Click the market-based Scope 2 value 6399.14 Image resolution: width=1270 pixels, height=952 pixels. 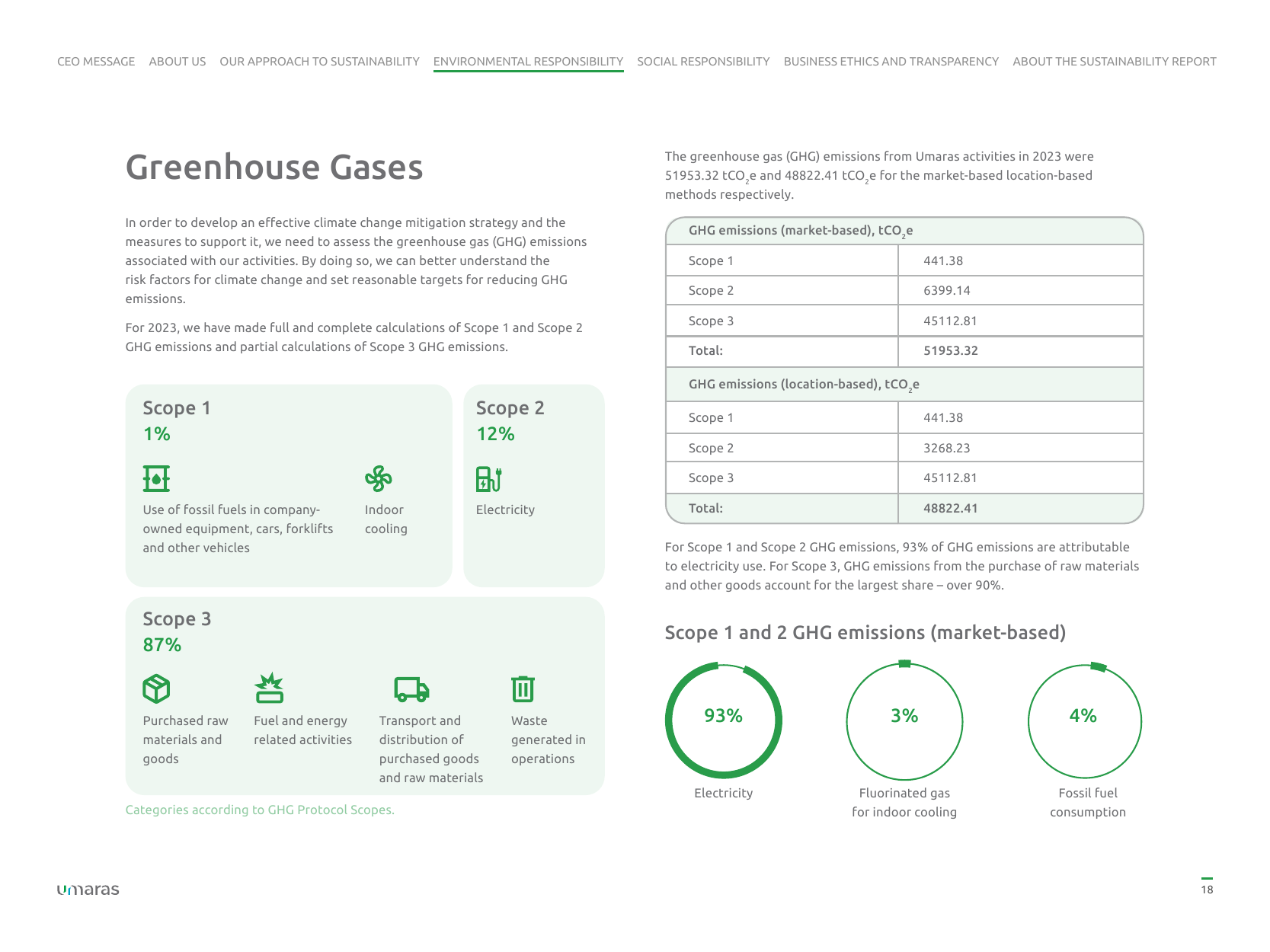(x=947, y=291)
